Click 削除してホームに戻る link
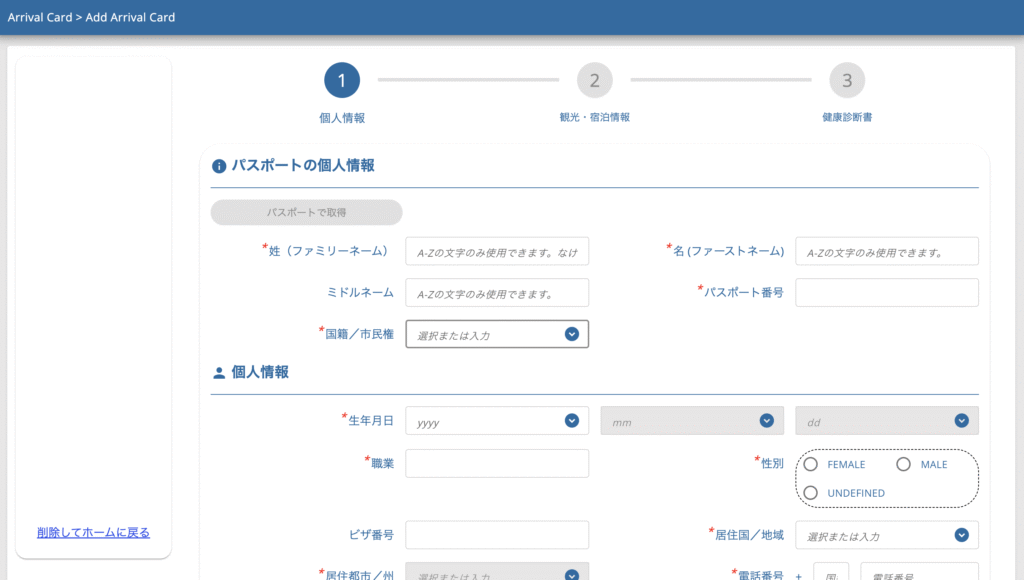The height and width of the screenshot is (580, 1024). pos(93,532)
